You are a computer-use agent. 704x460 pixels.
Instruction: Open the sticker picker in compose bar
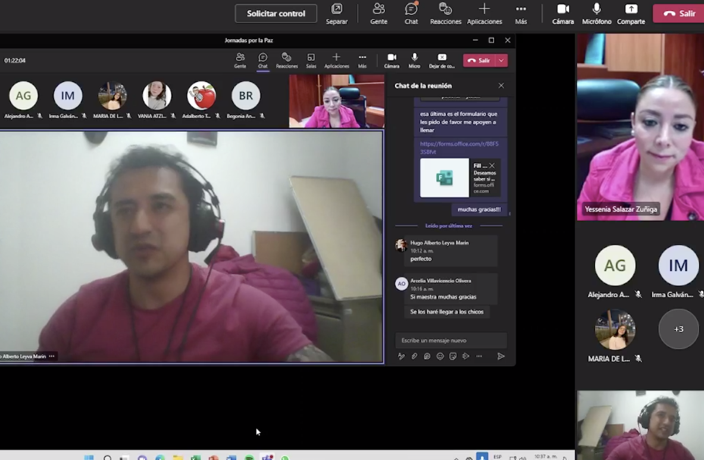[x=453, y=356]
